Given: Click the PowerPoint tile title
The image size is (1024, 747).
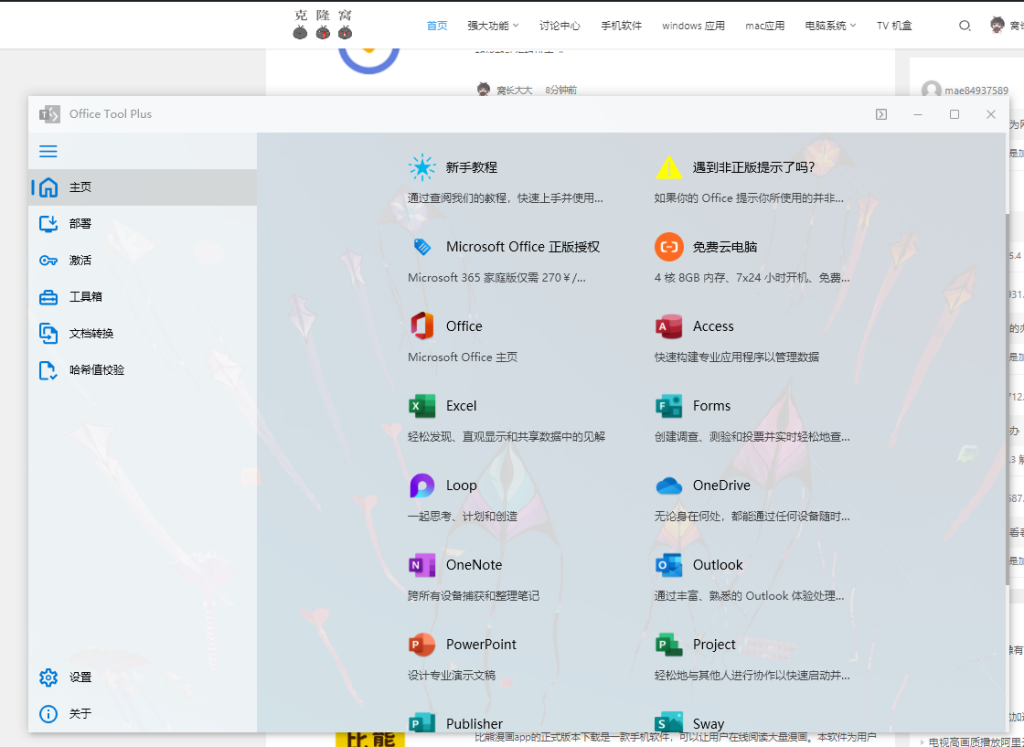Looking at the screenshot, I should tap(481, 645).
